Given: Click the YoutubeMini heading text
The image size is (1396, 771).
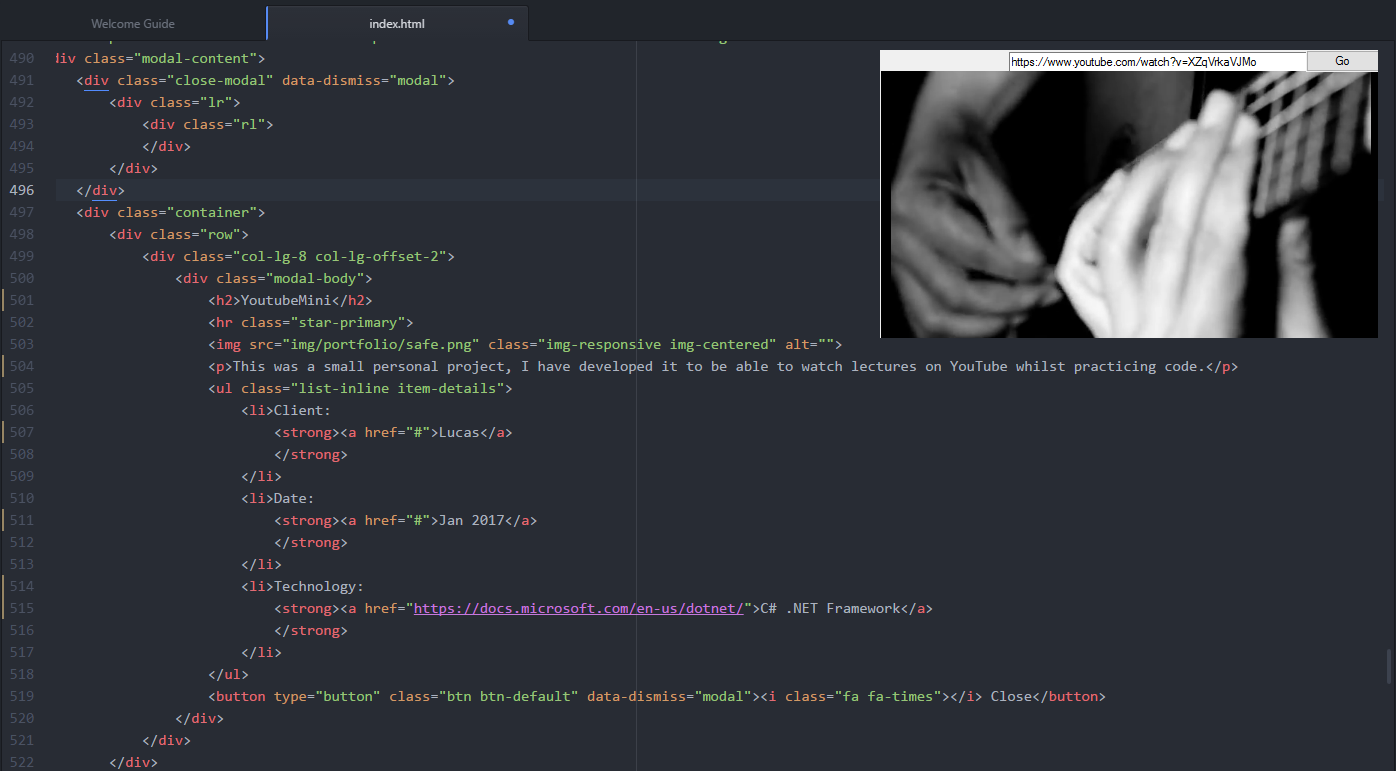Looking at the screenshot, I should pyautogui.click(x=286, y=300).
